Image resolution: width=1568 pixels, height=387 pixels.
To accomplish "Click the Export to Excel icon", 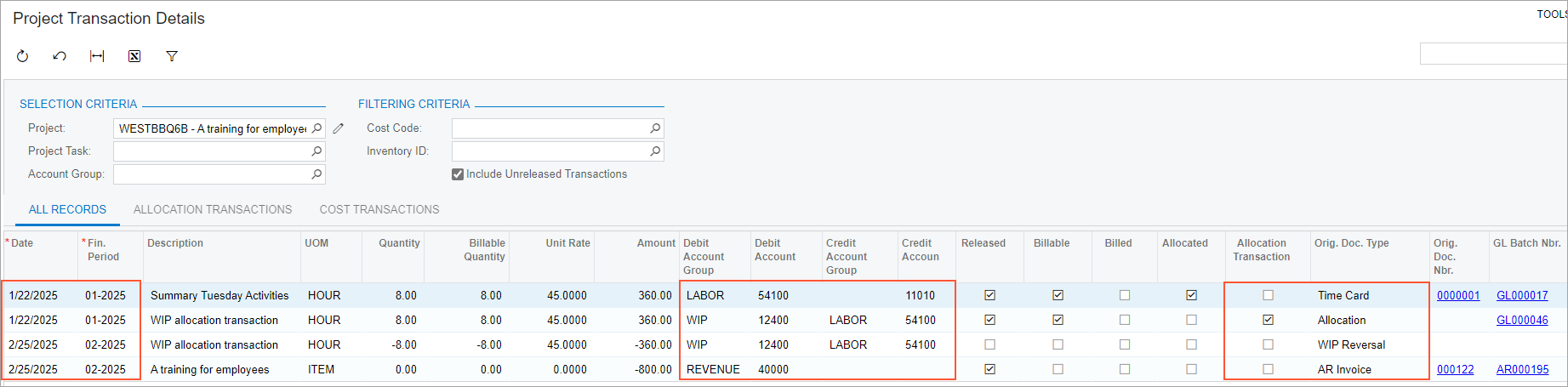I will pyautogui.click(x=134, y=56).
